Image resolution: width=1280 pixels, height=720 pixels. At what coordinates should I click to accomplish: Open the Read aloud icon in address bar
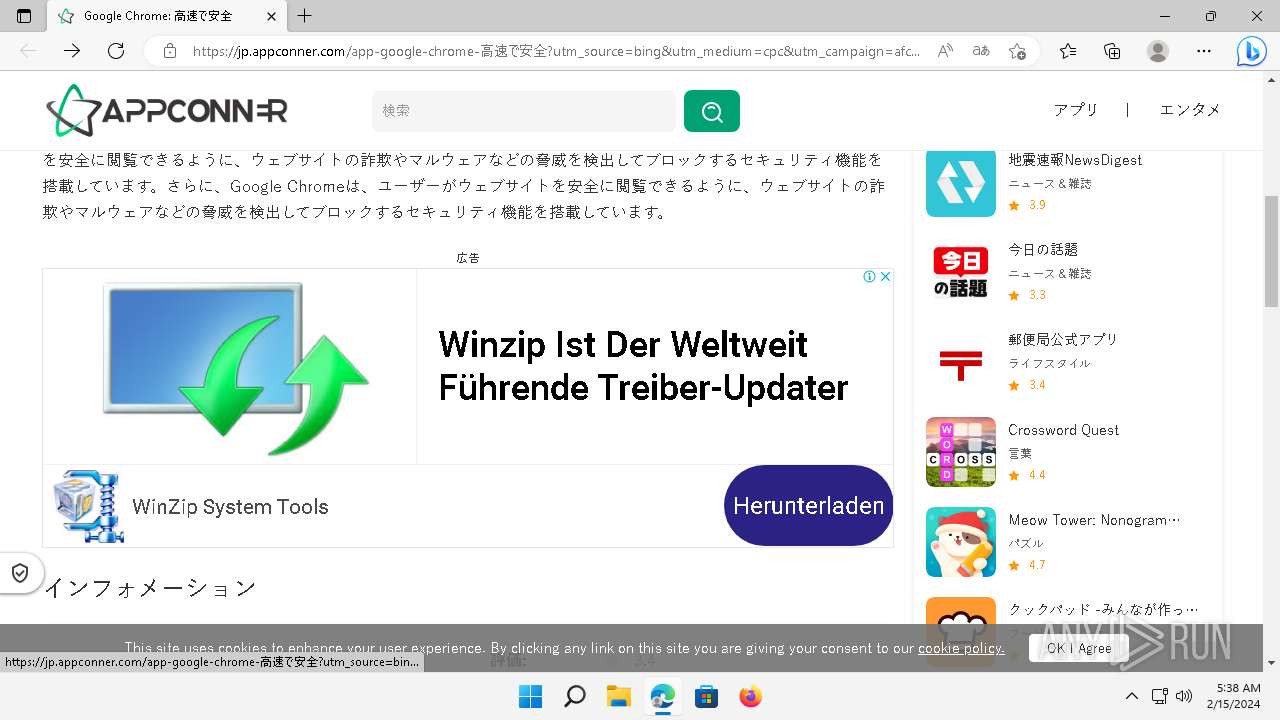tap(945, 51)
